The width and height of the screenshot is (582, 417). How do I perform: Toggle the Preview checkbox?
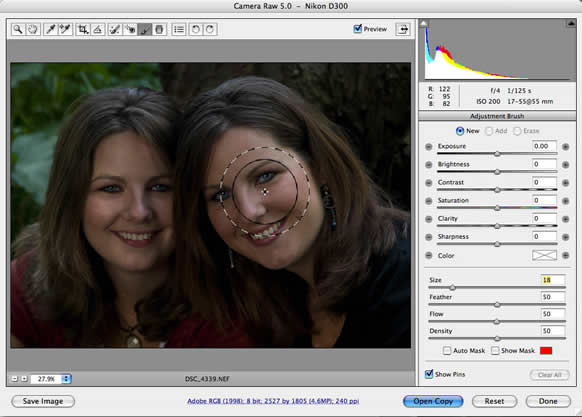point(357,29)
